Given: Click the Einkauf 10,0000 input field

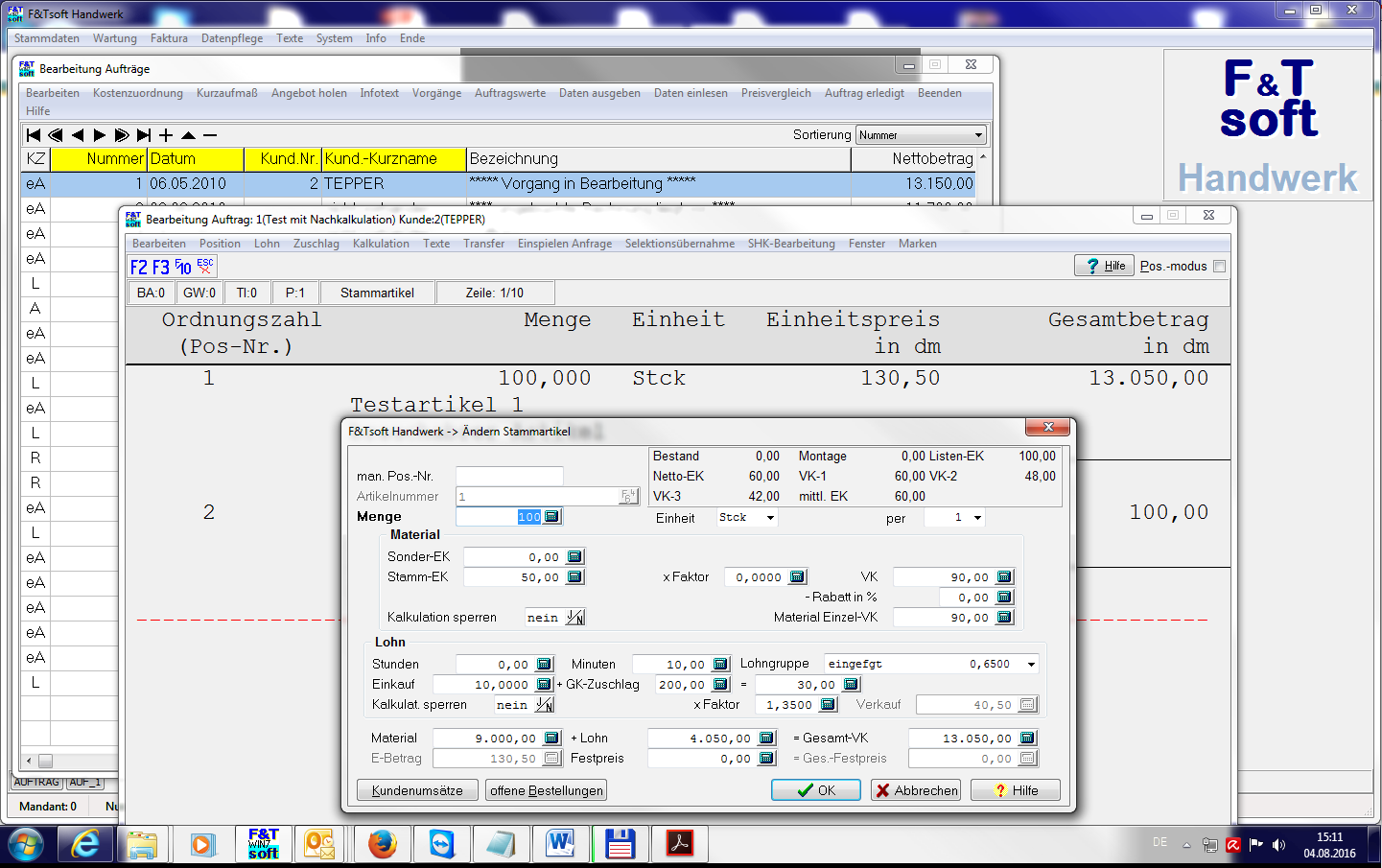Looking at the screenshot, I should click(482, 685).
